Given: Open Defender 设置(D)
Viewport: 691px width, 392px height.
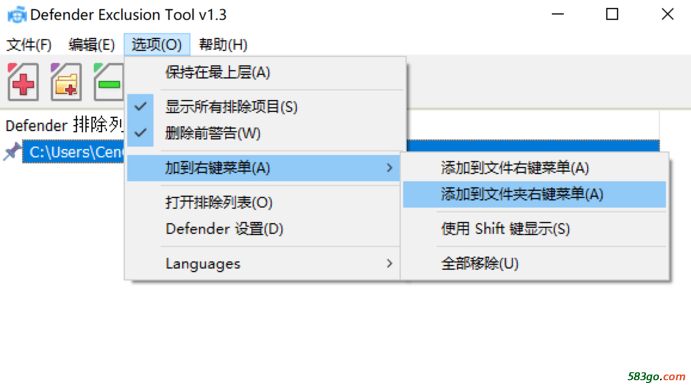Looking at the screenshot, I should click(x=264, y=229).
